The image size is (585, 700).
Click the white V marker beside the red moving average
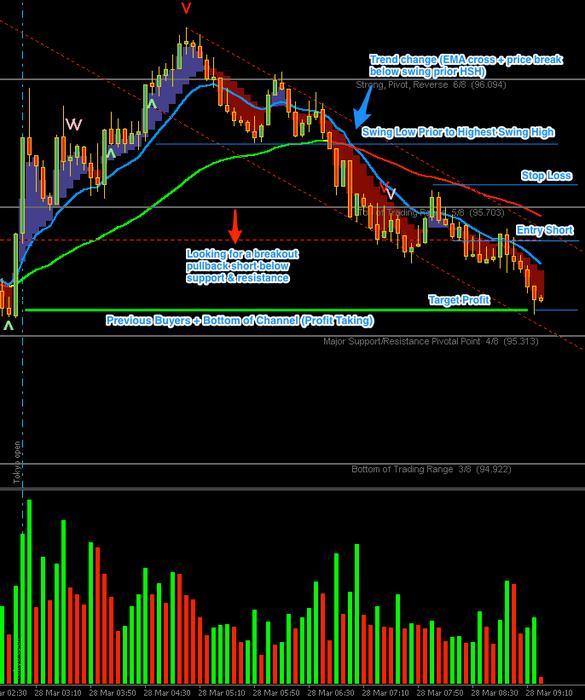point(391,193)
